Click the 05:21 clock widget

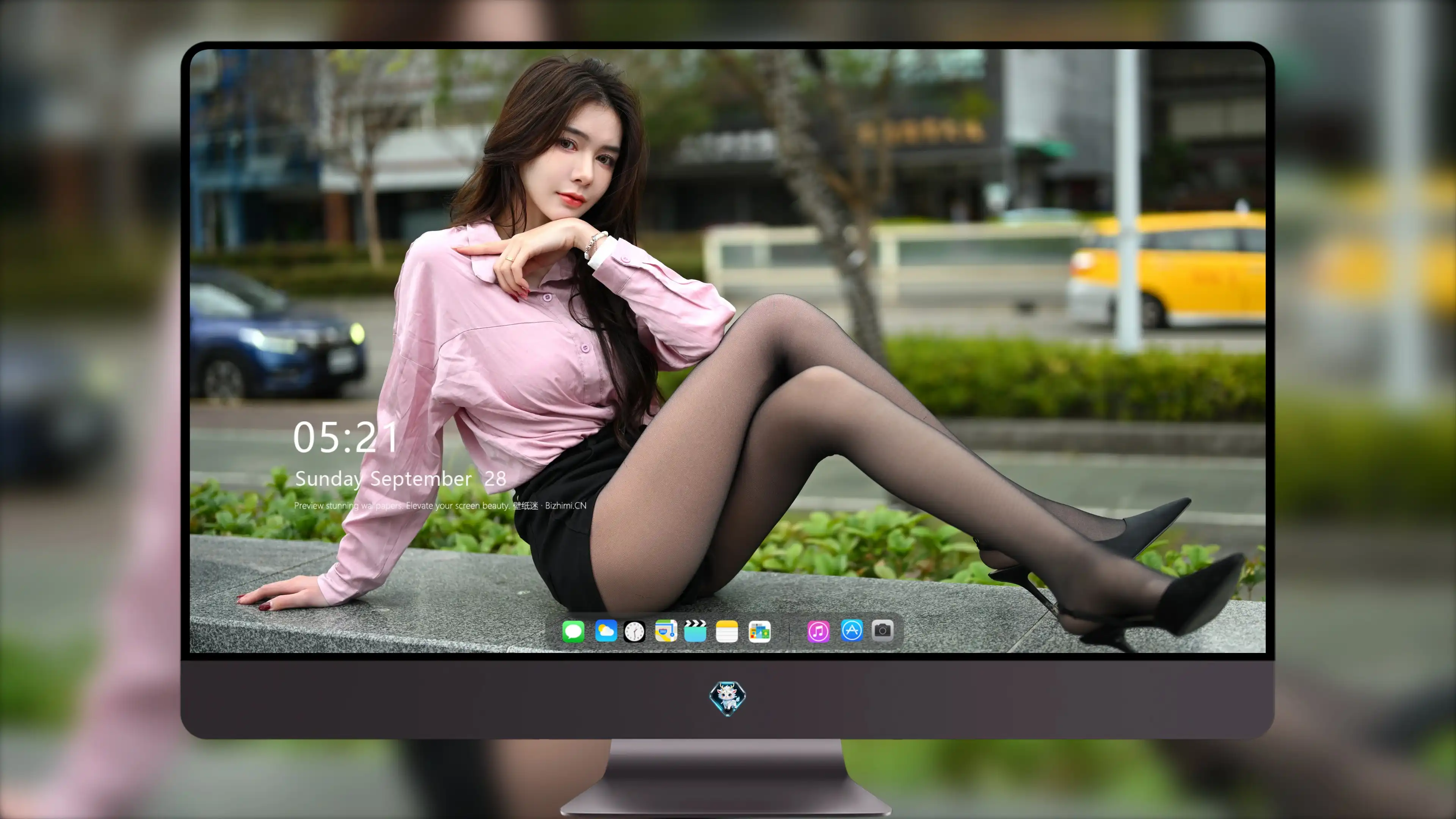pos(345,438)
